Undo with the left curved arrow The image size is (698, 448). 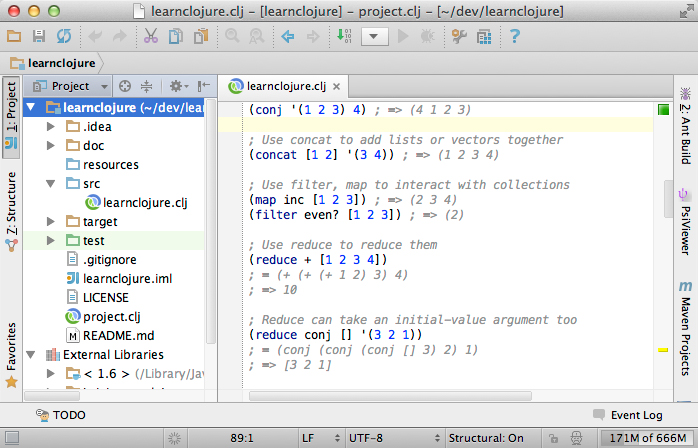pos(95,36)
